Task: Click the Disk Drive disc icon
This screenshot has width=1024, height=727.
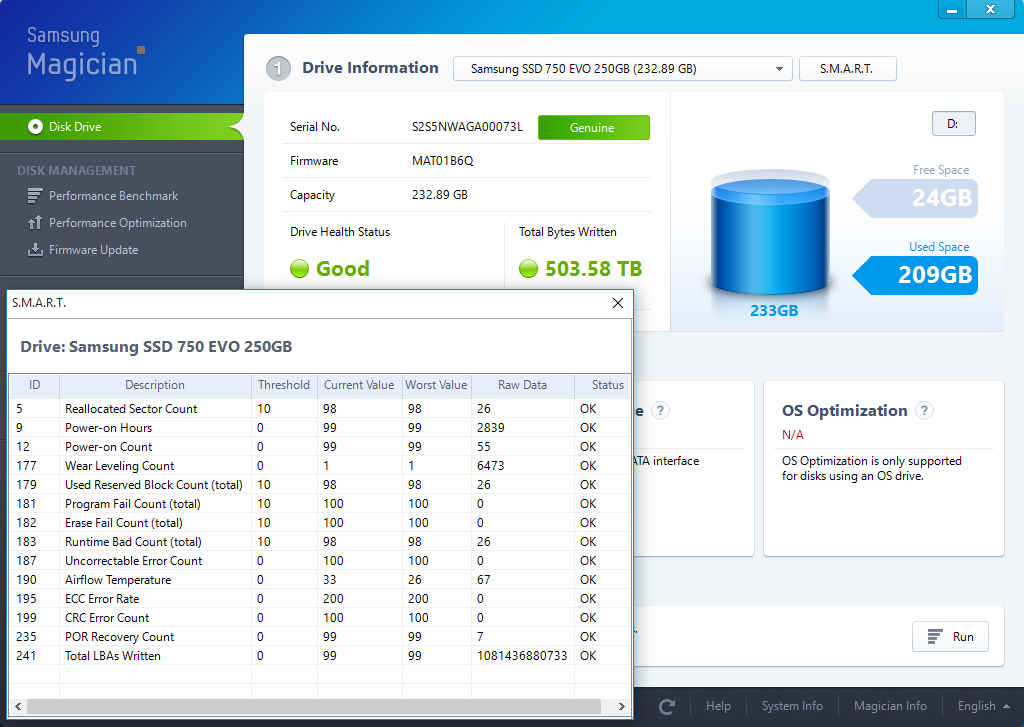Action: click(x=35, y=127)
